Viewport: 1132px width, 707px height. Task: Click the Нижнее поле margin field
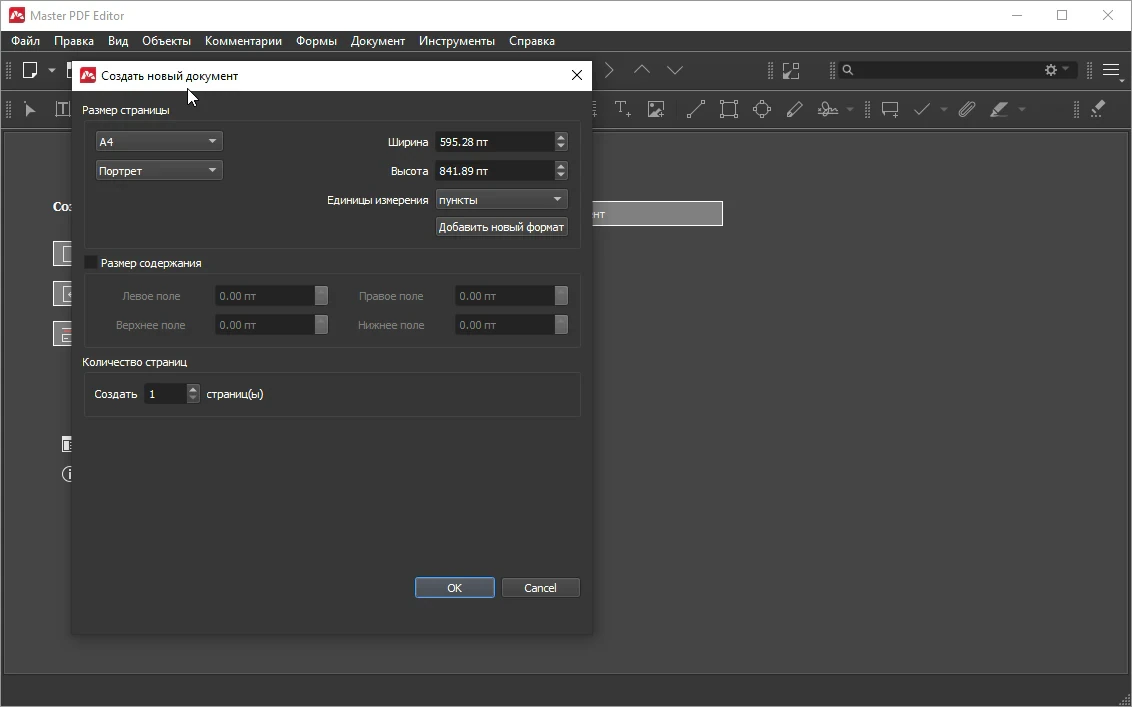tap(505, 324)
